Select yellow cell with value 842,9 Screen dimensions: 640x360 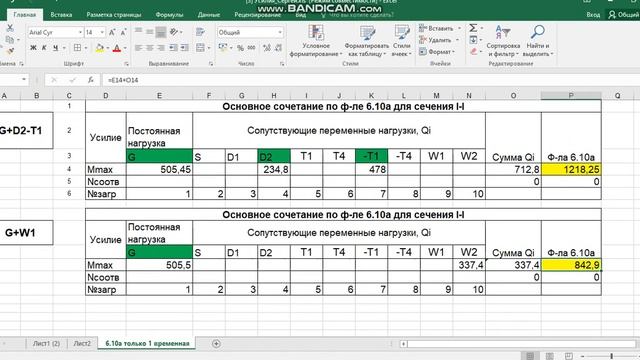tap(571, 265)
